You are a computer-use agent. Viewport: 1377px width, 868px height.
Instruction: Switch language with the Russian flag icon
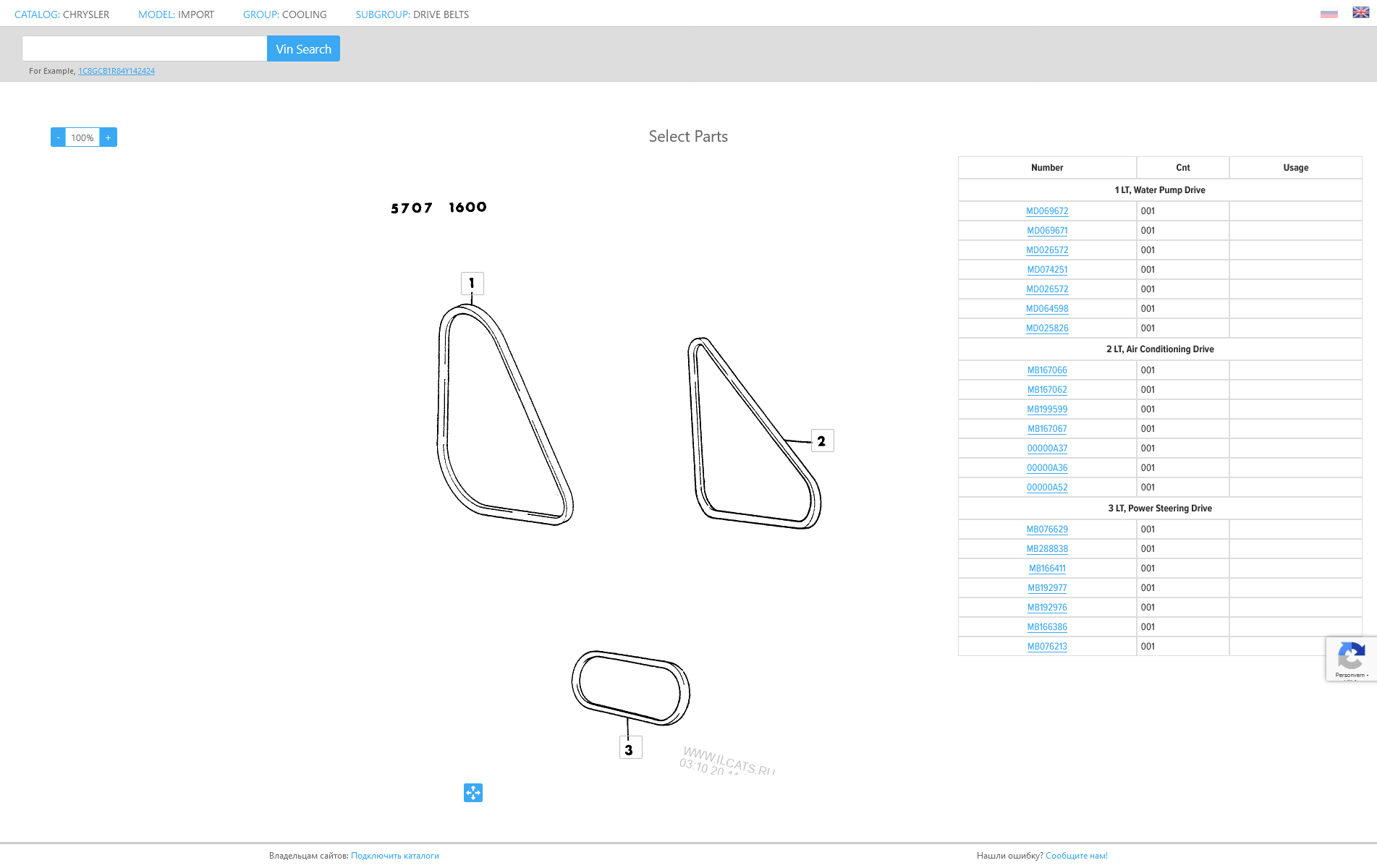(x=1329, y=13)
